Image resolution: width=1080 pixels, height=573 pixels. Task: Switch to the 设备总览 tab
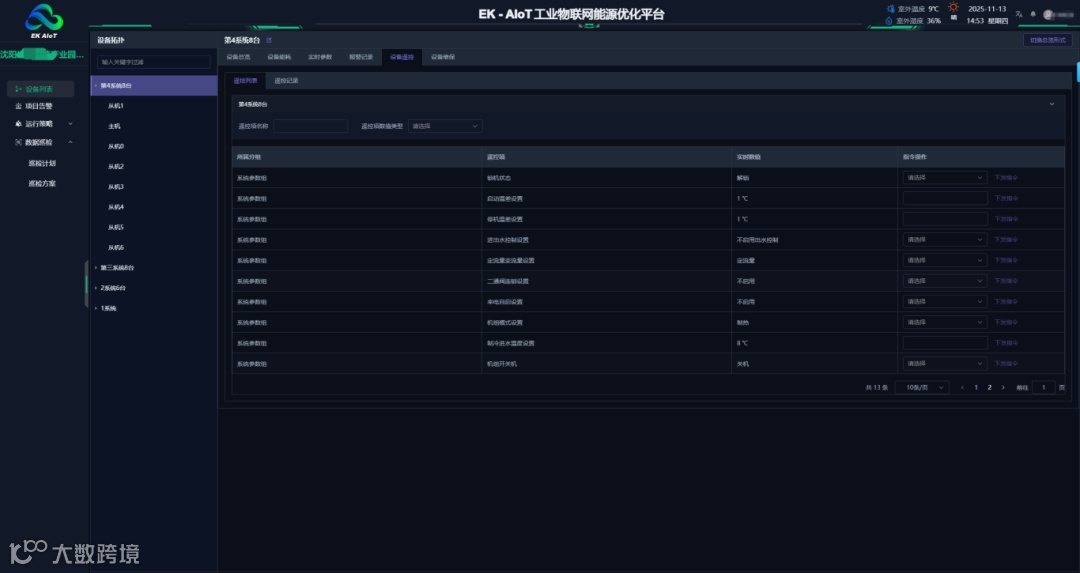pyautogui.click(x=238, y=57)
